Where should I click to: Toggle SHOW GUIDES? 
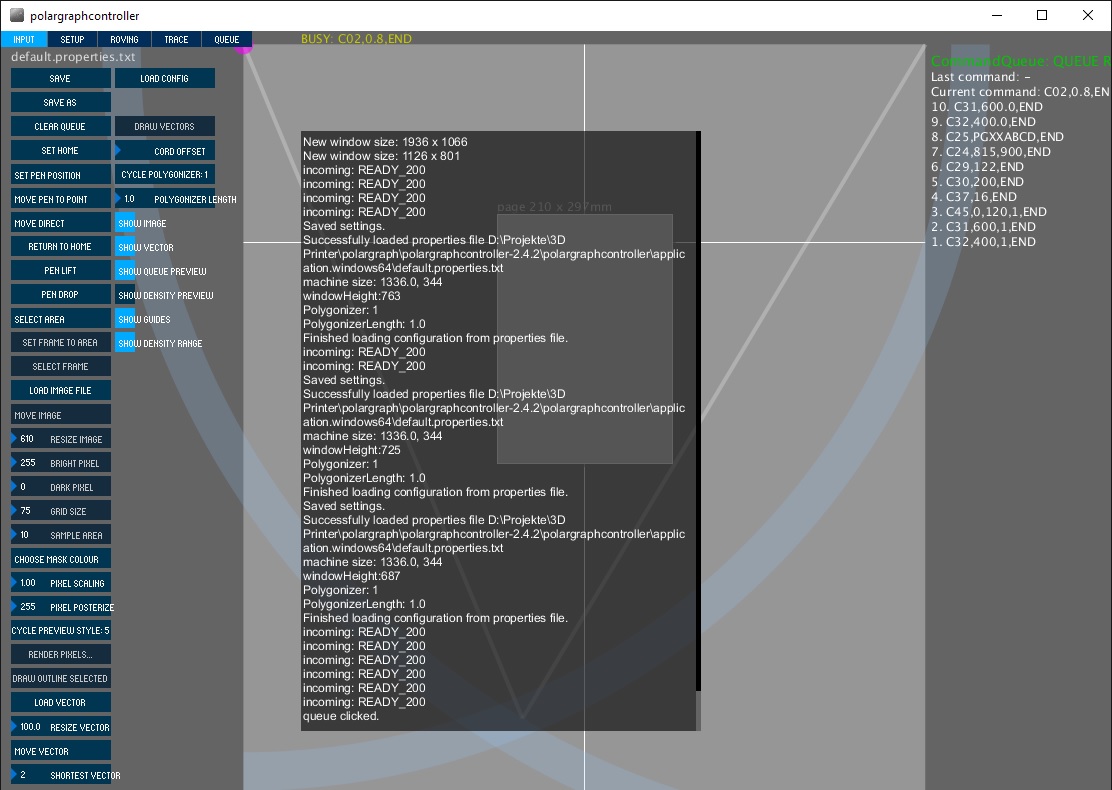pyautogui.click(x=124, y=319)
